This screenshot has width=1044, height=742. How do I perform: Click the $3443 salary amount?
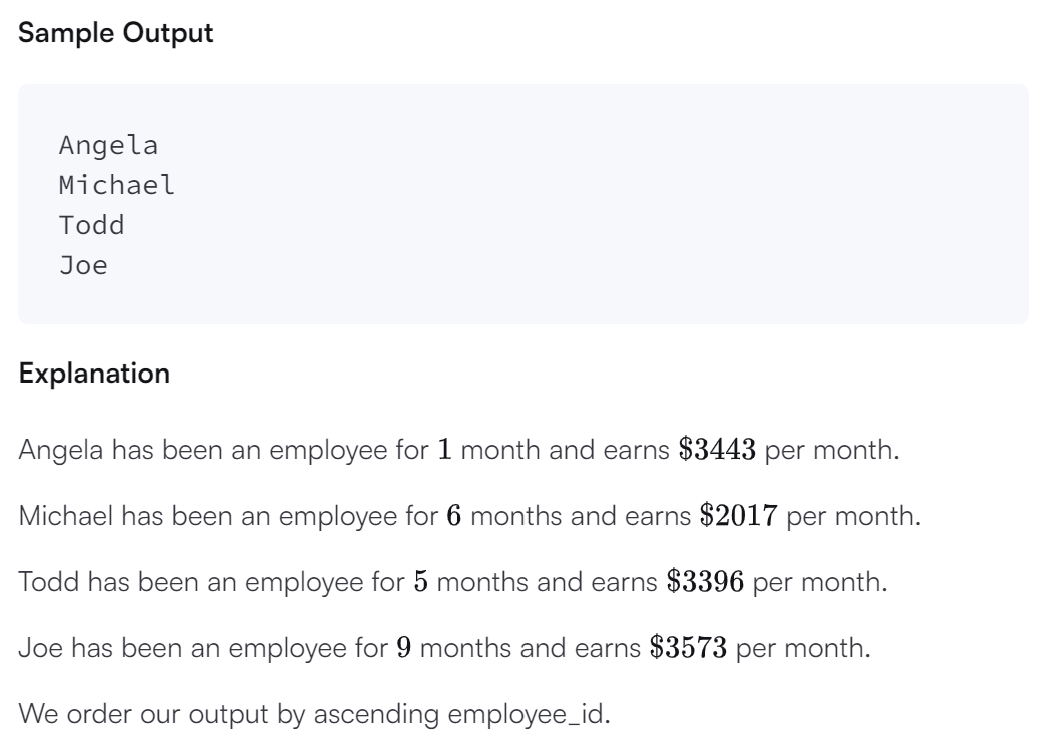click(x=717, y=450)
